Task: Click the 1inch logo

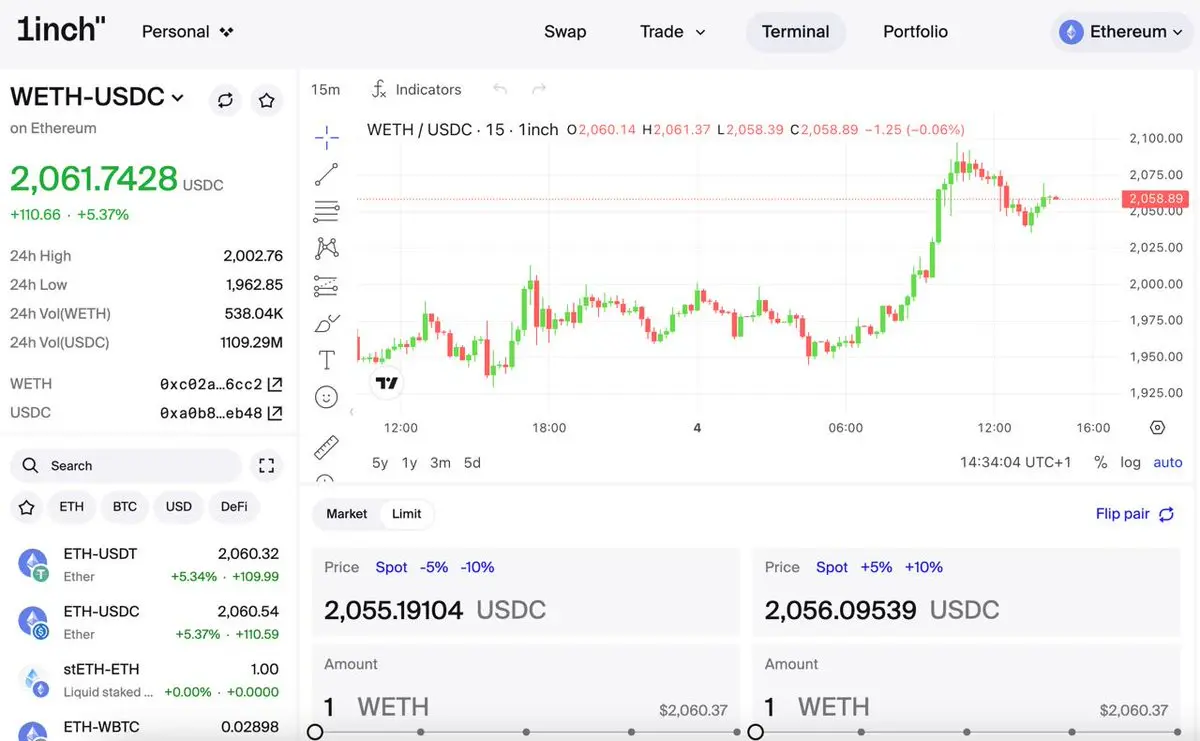Action: (61, 29)
